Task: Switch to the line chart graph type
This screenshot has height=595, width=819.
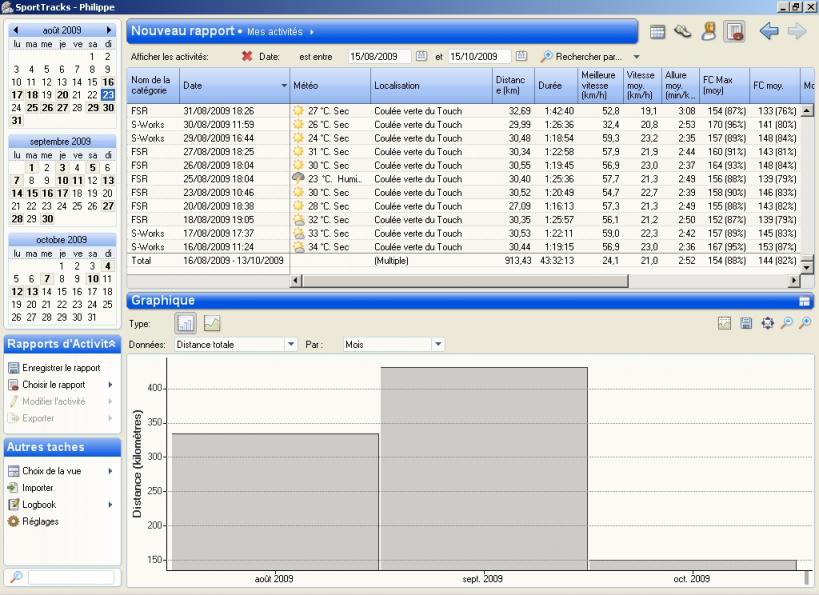Action: [x=212, y=323]
